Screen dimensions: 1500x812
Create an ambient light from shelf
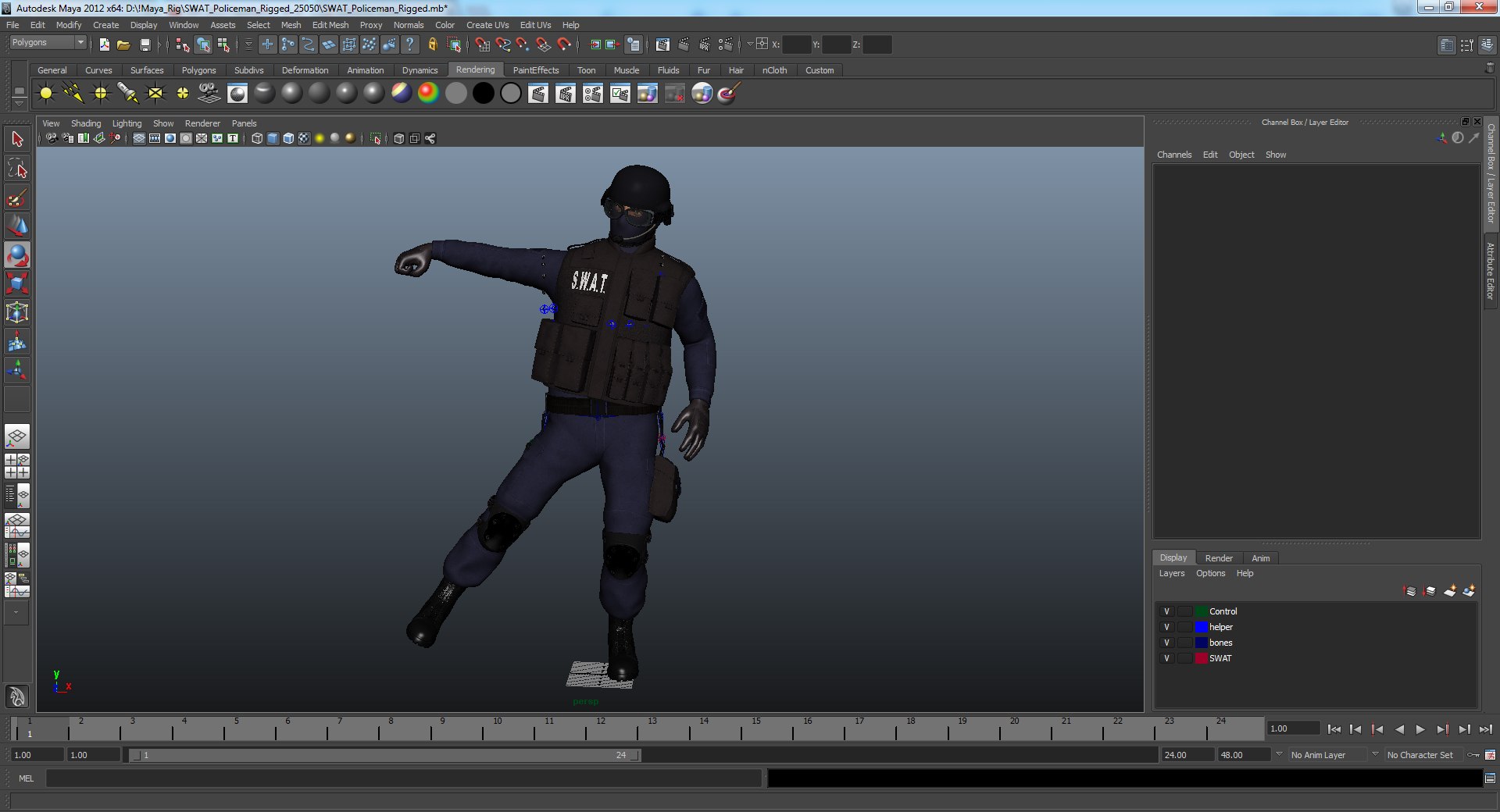[46, 94]
